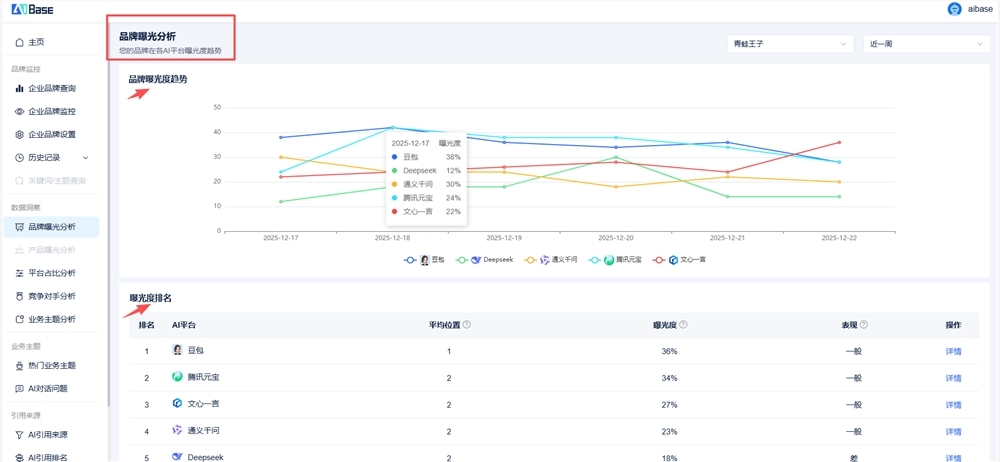Screen dimensions: 1000x462
Task: Open 详情 link for 豆包 row
Action: coord(953,351)
